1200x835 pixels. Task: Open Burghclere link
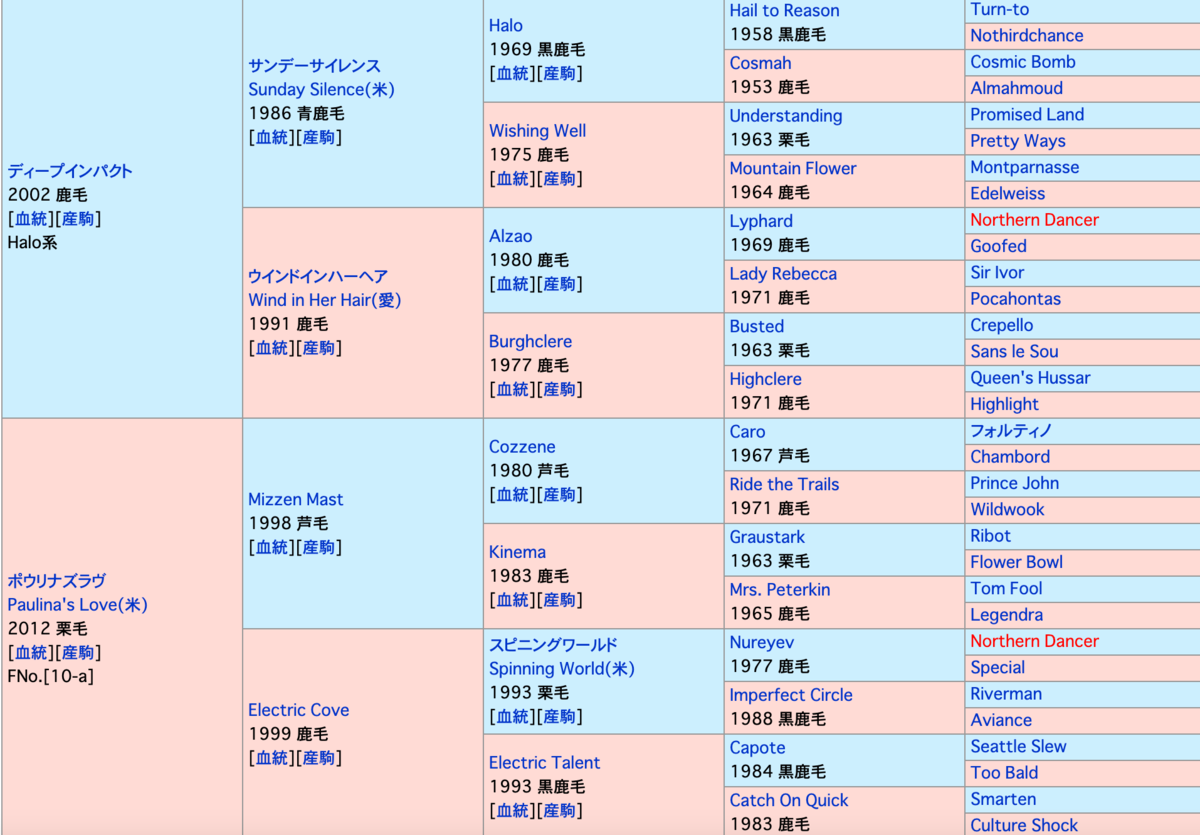pos(531,341)
